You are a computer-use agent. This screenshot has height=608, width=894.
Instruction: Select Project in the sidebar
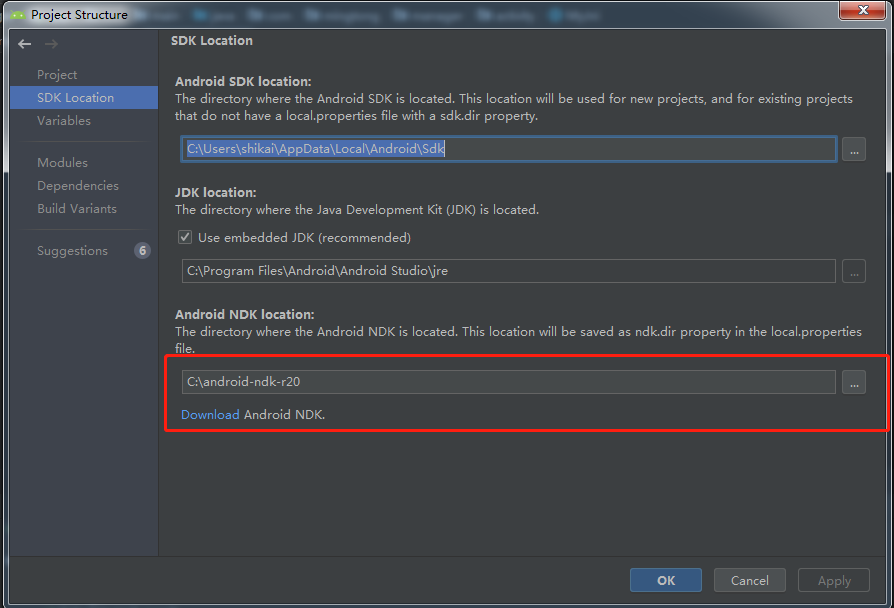click(x=57, y=74)
